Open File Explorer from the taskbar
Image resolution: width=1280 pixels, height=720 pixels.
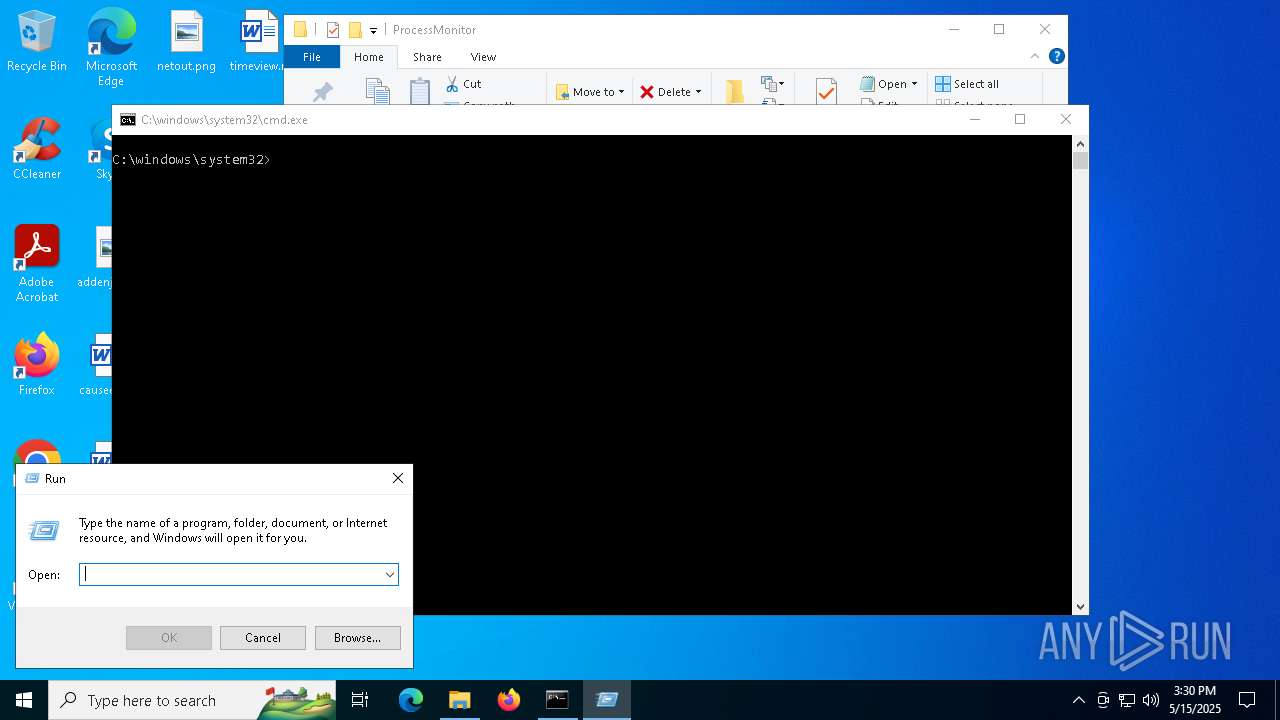[x=460, y=700]
